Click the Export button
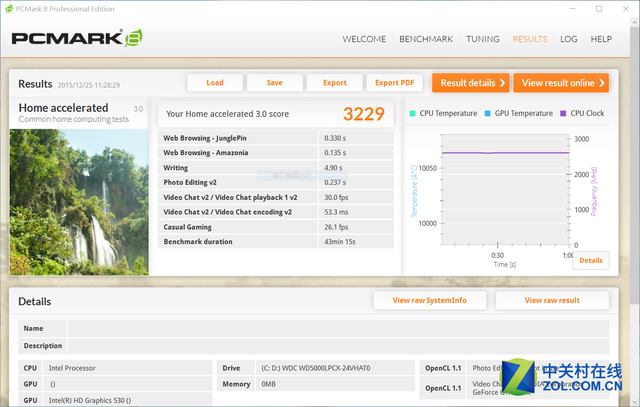The width and height of the screenshot is (640, 407). (335, 83)
